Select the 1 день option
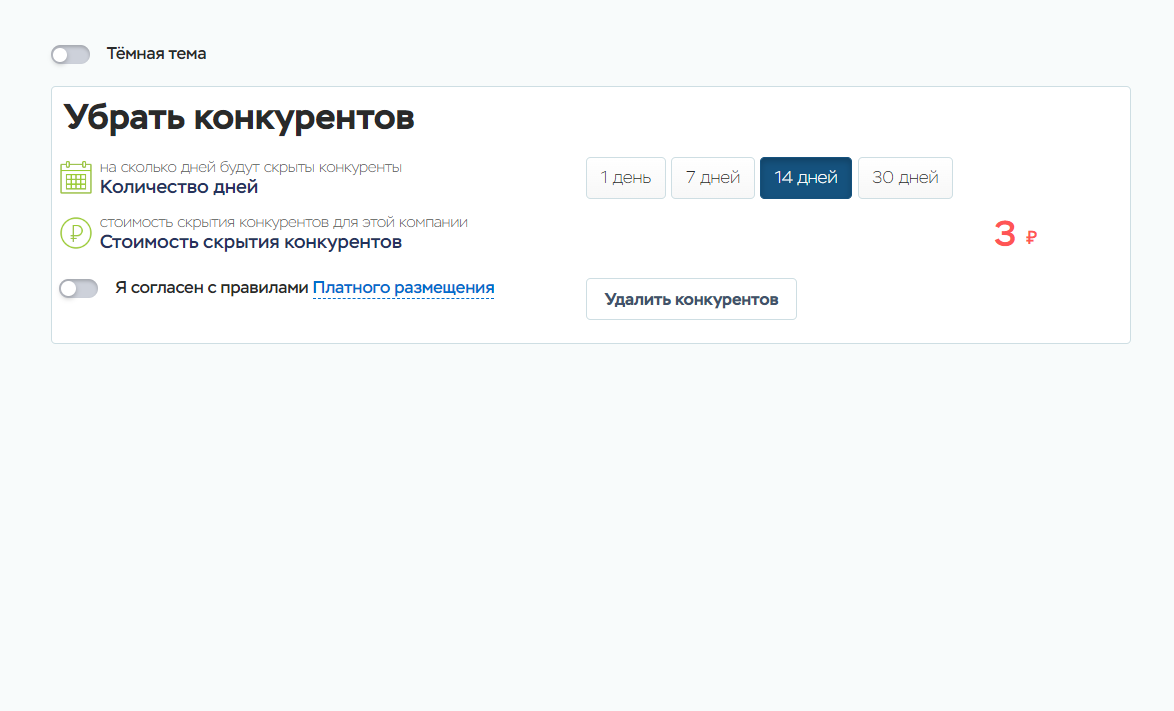 625,178
